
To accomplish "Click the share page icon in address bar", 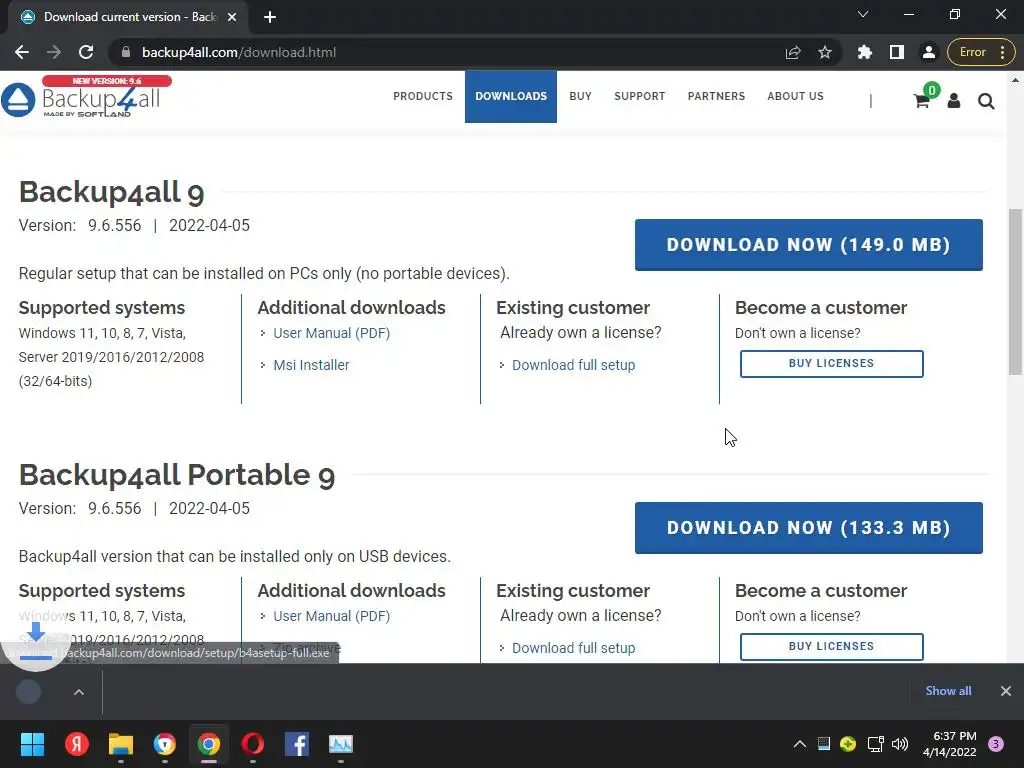I will click(793, 52).
